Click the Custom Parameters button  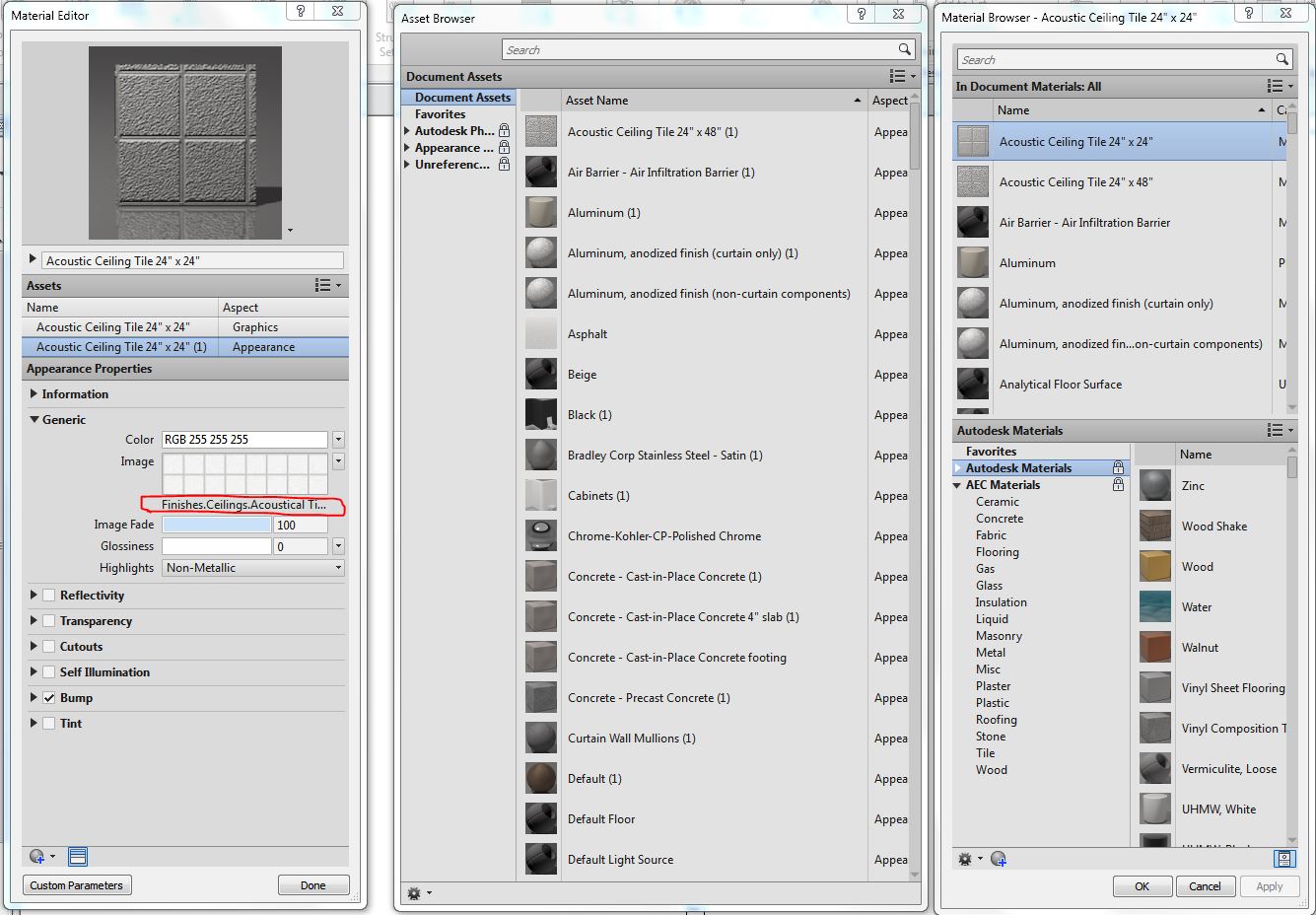click(77, 885)
